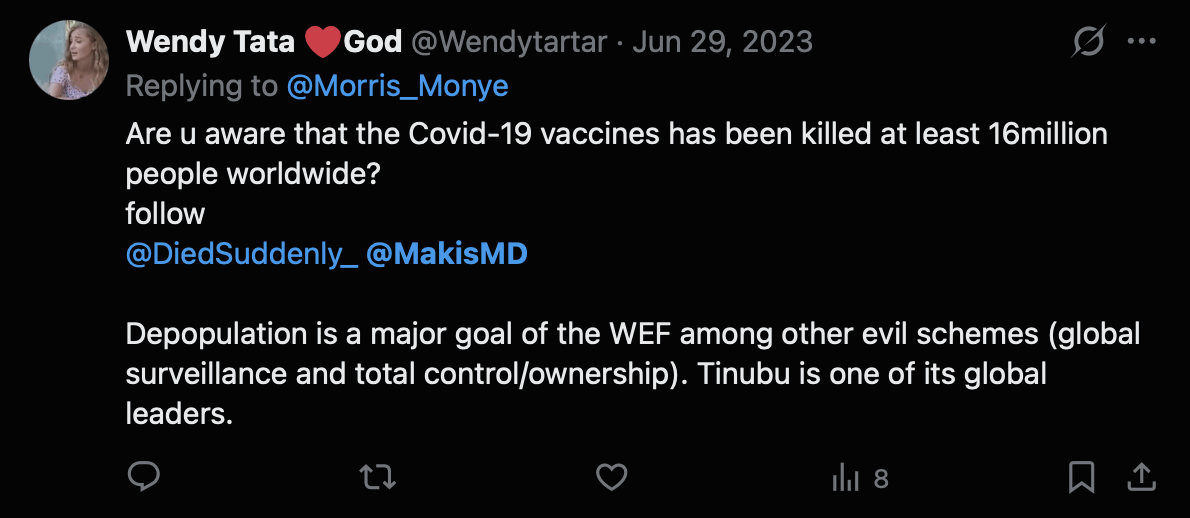
Task: Open Wendy Tata's profile picture
Action: pyautogui.click(x=68, y=59)
